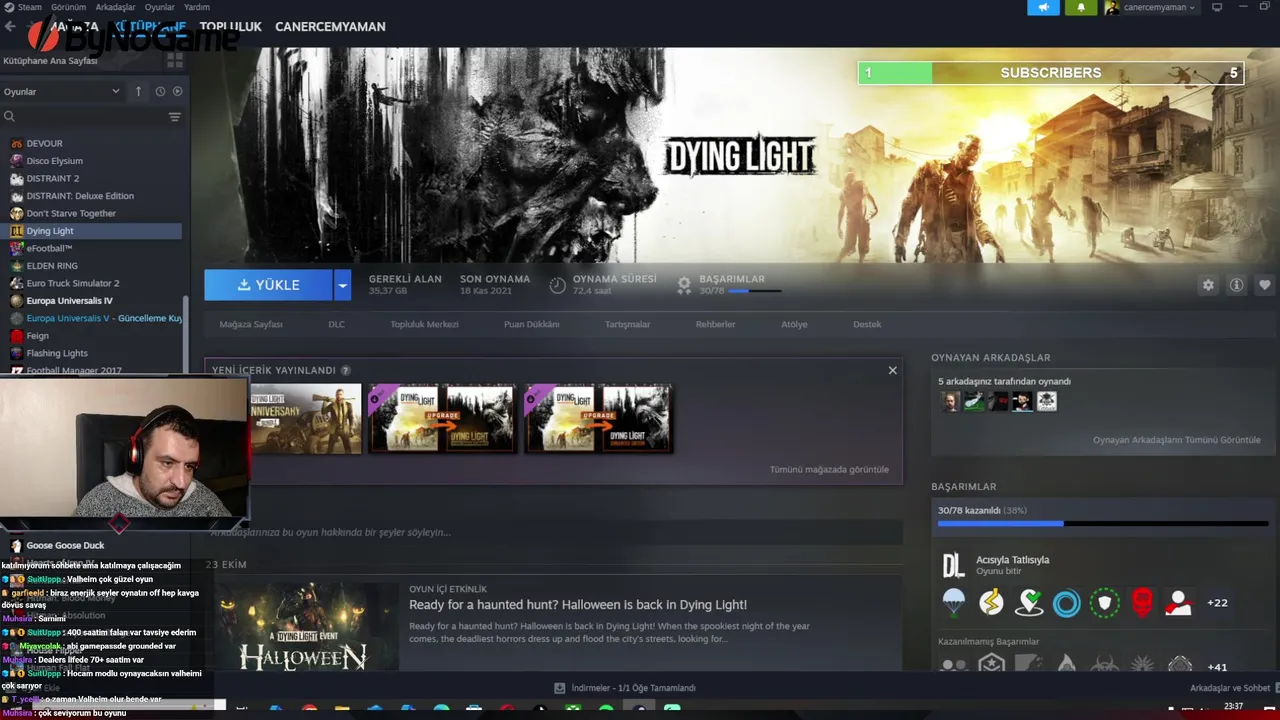
Task: Go to the TOPLULUK tab
Action: pos(230,27)
